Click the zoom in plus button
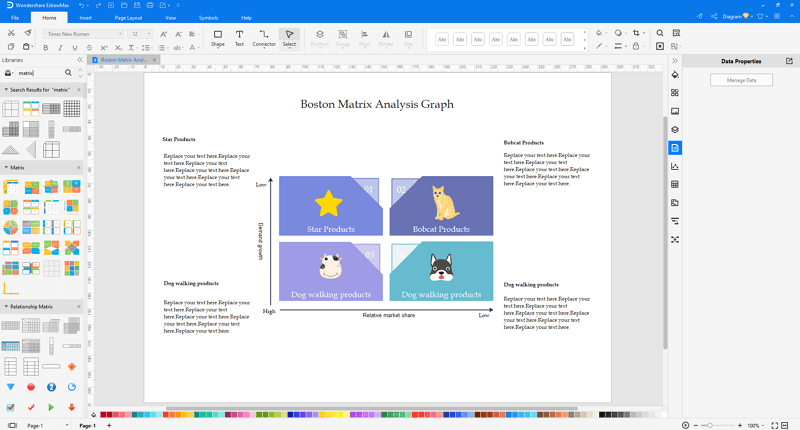This screenshot has height=430, width=800. coord(740,425)
